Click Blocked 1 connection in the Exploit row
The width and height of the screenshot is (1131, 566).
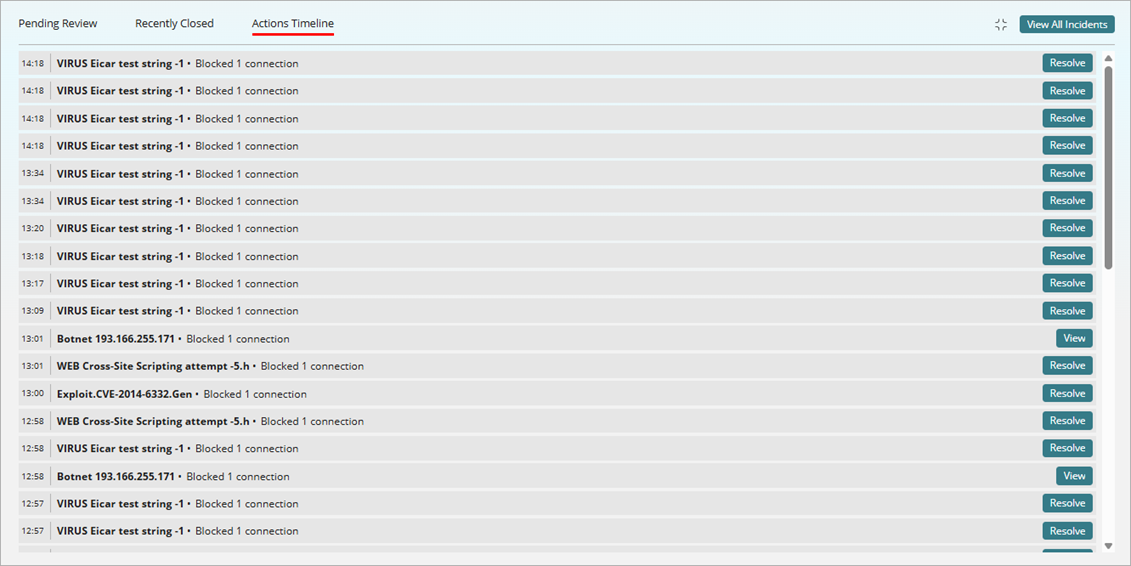(x=255, y=394)
